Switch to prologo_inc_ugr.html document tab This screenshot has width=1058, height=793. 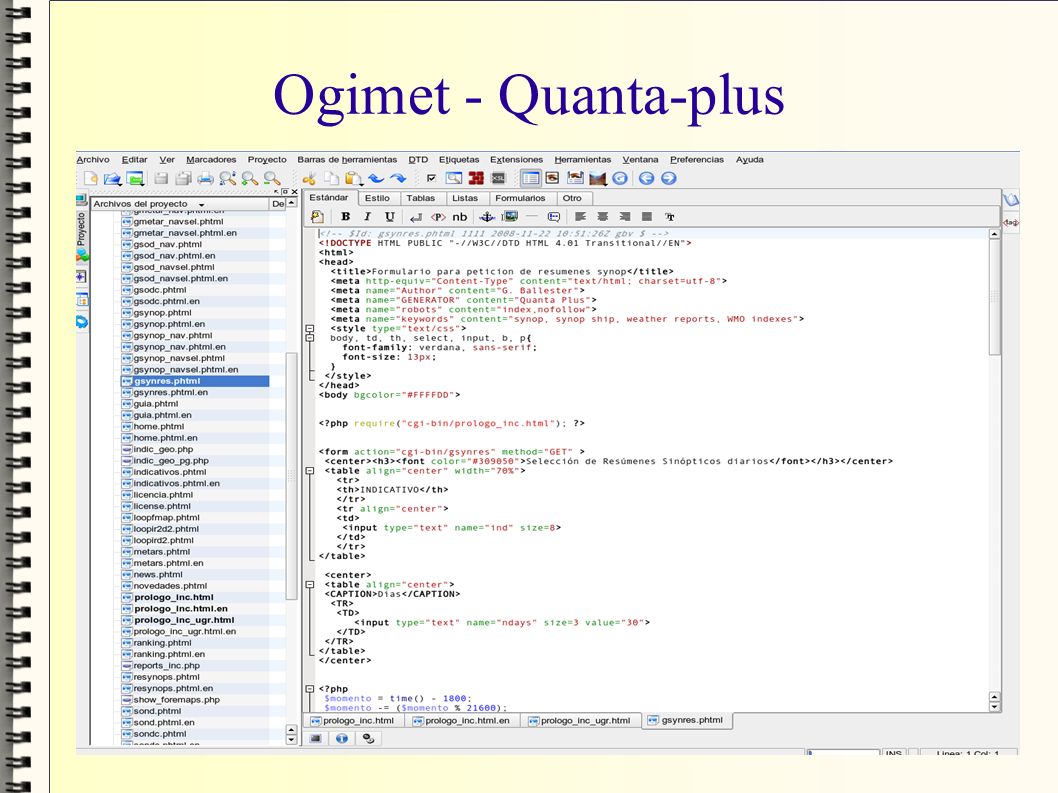pos(580,721)
